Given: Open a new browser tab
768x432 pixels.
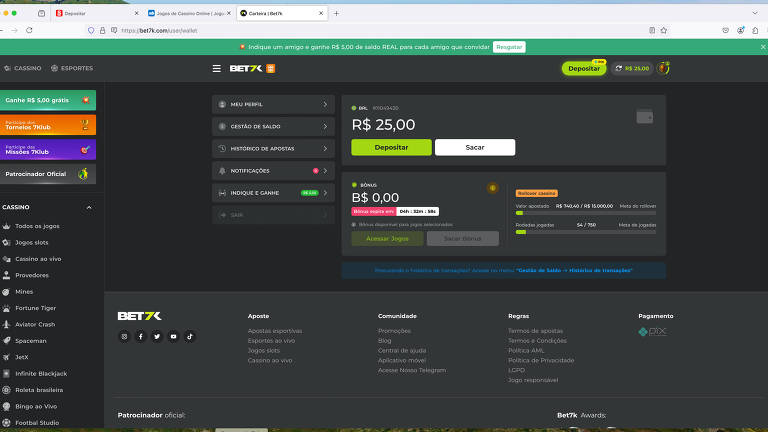Looking at the screenshot, I should (336, 14).
